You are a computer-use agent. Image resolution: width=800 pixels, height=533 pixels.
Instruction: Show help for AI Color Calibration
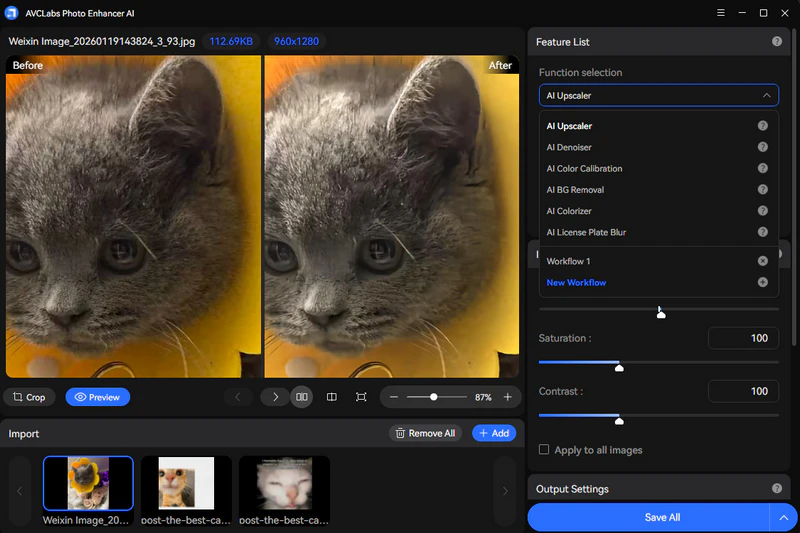tap(762, 168)
